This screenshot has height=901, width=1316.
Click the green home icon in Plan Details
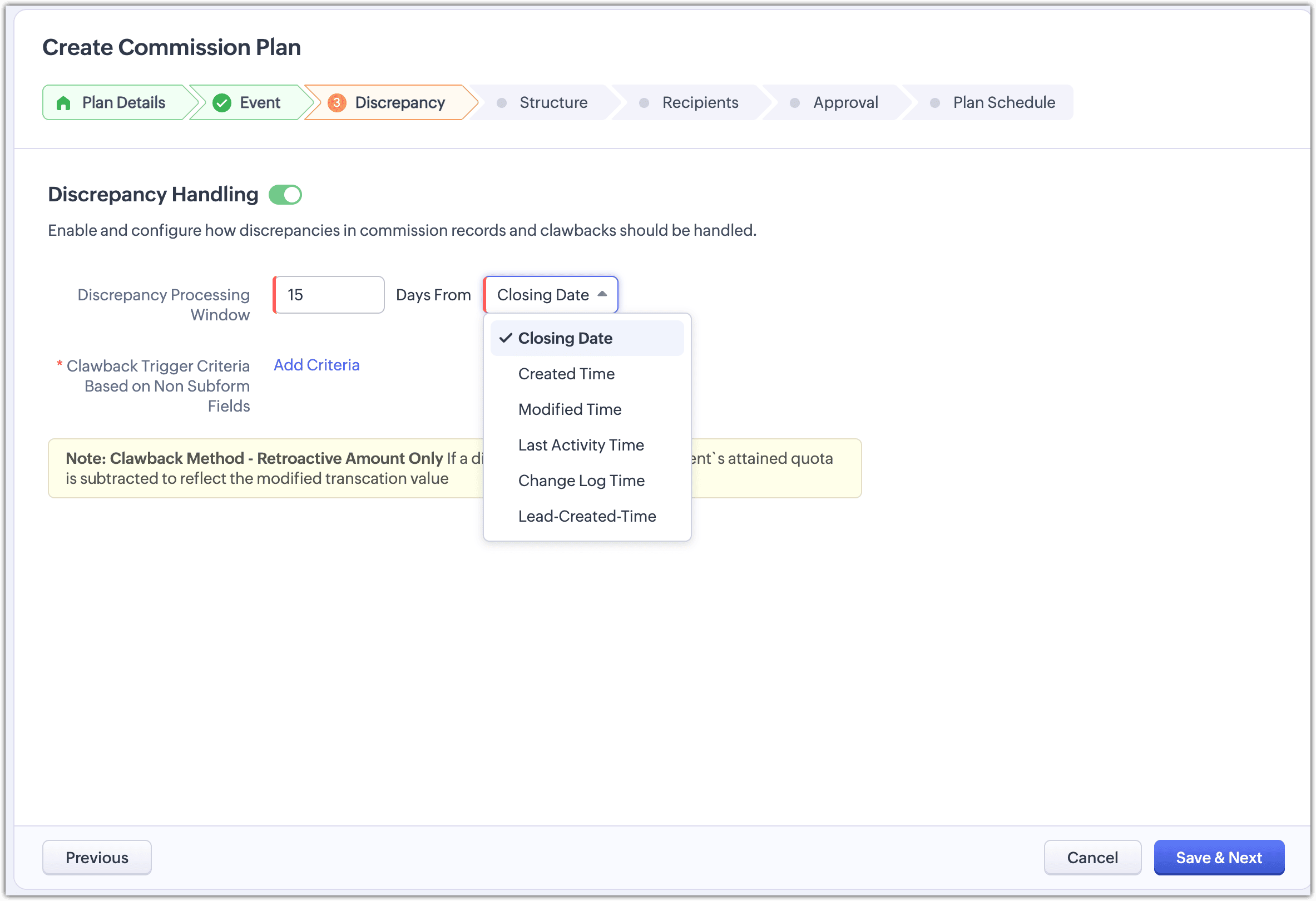[63, 103]
